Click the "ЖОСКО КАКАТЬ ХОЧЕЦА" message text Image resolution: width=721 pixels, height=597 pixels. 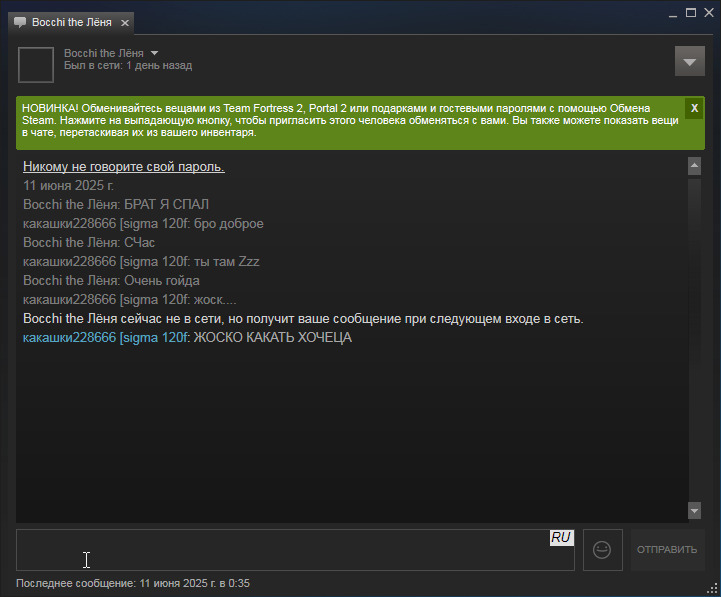(x=272, y=338)
